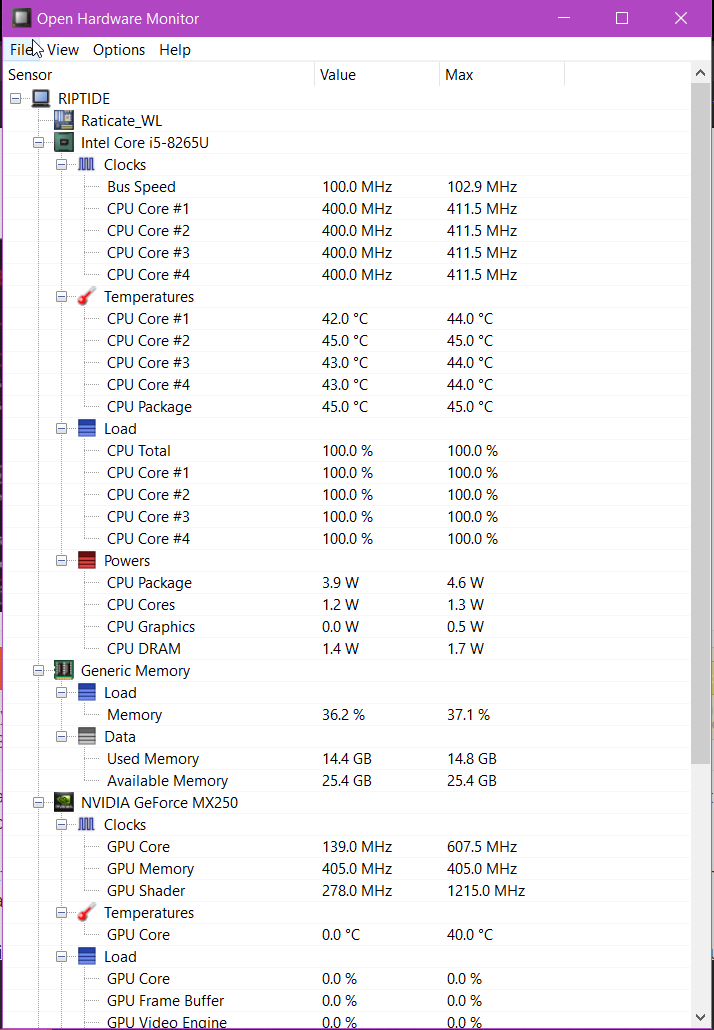Click the CPU Clocks waveform icon
The height and width of the screenshot is (1030, 714).
point(87,164)
